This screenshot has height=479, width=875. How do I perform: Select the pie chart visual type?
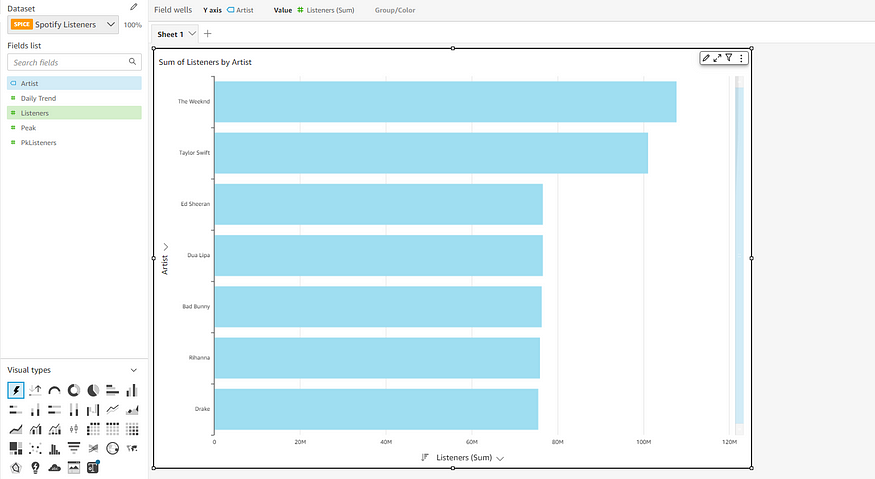coord(93,390)
